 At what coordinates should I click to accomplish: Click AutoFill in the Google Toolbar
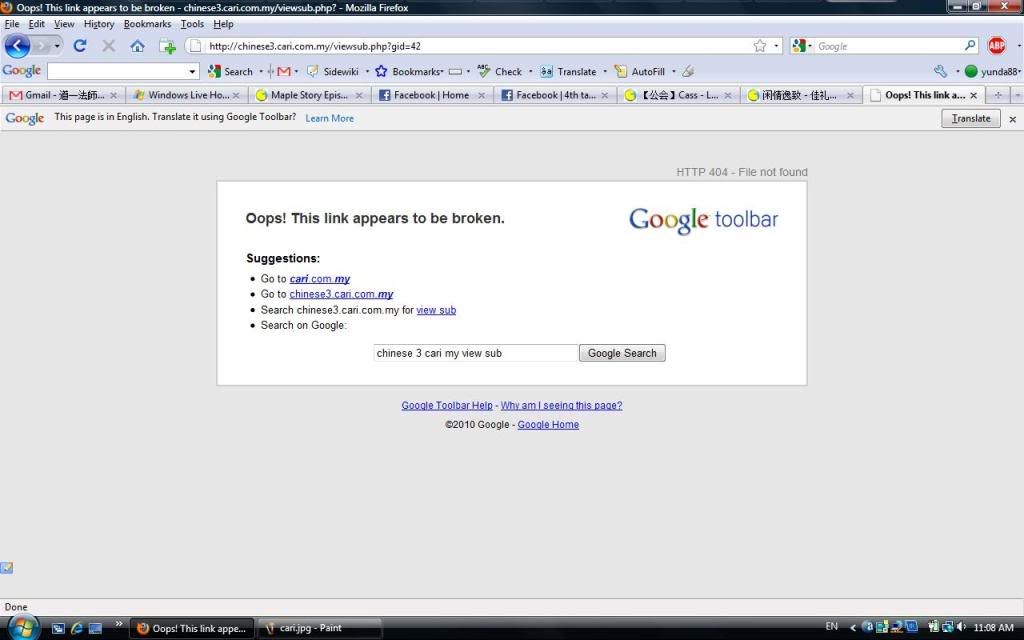pos(639,71)
